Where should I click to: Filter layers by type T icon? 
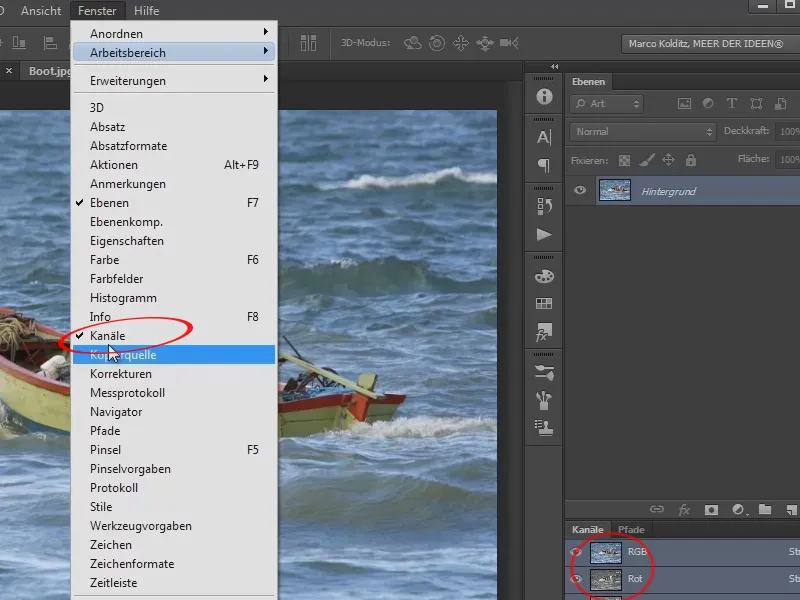coord(732,104)
